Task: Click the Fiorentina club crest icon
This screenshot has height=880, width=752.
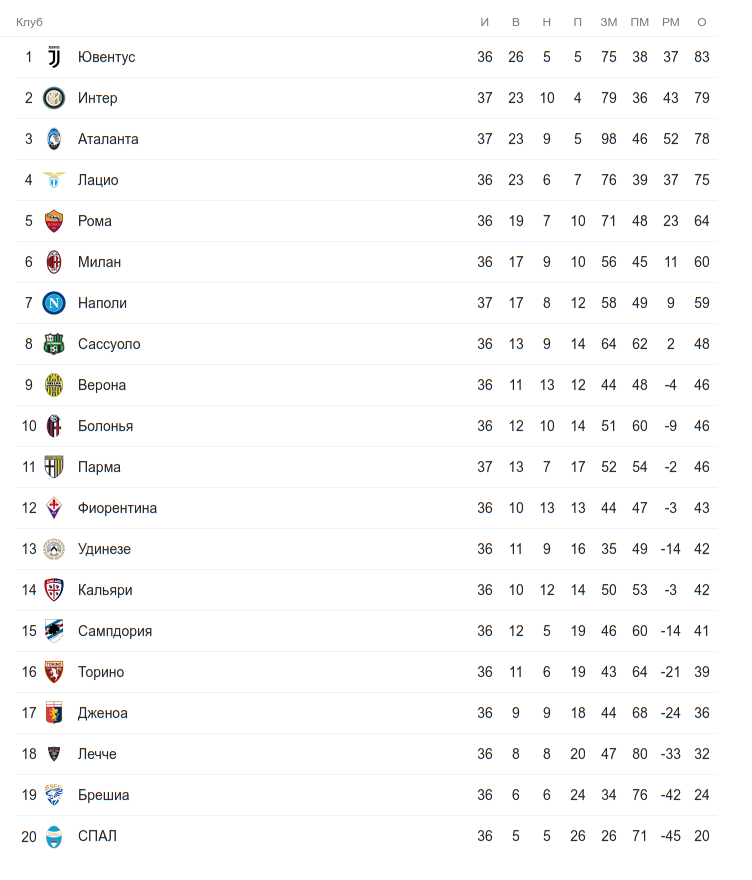Action: coord(54,508)
